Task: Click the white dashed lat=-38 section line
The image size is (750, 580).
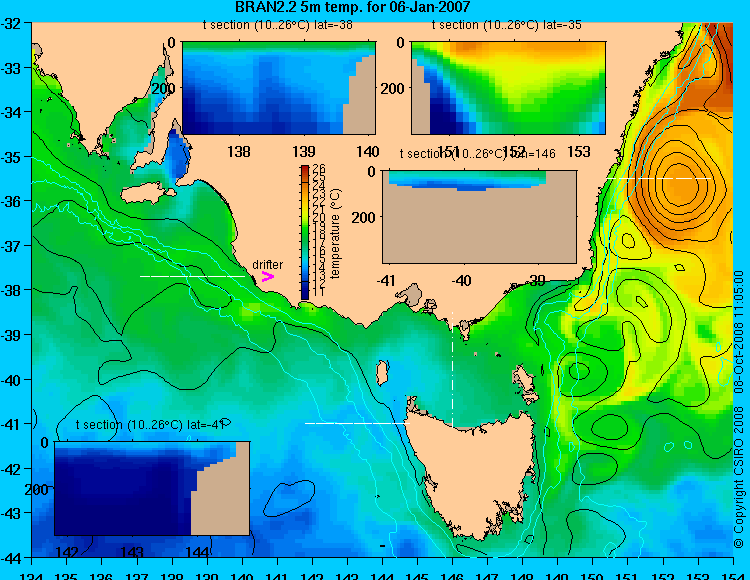Action: (x=192, y=276)
